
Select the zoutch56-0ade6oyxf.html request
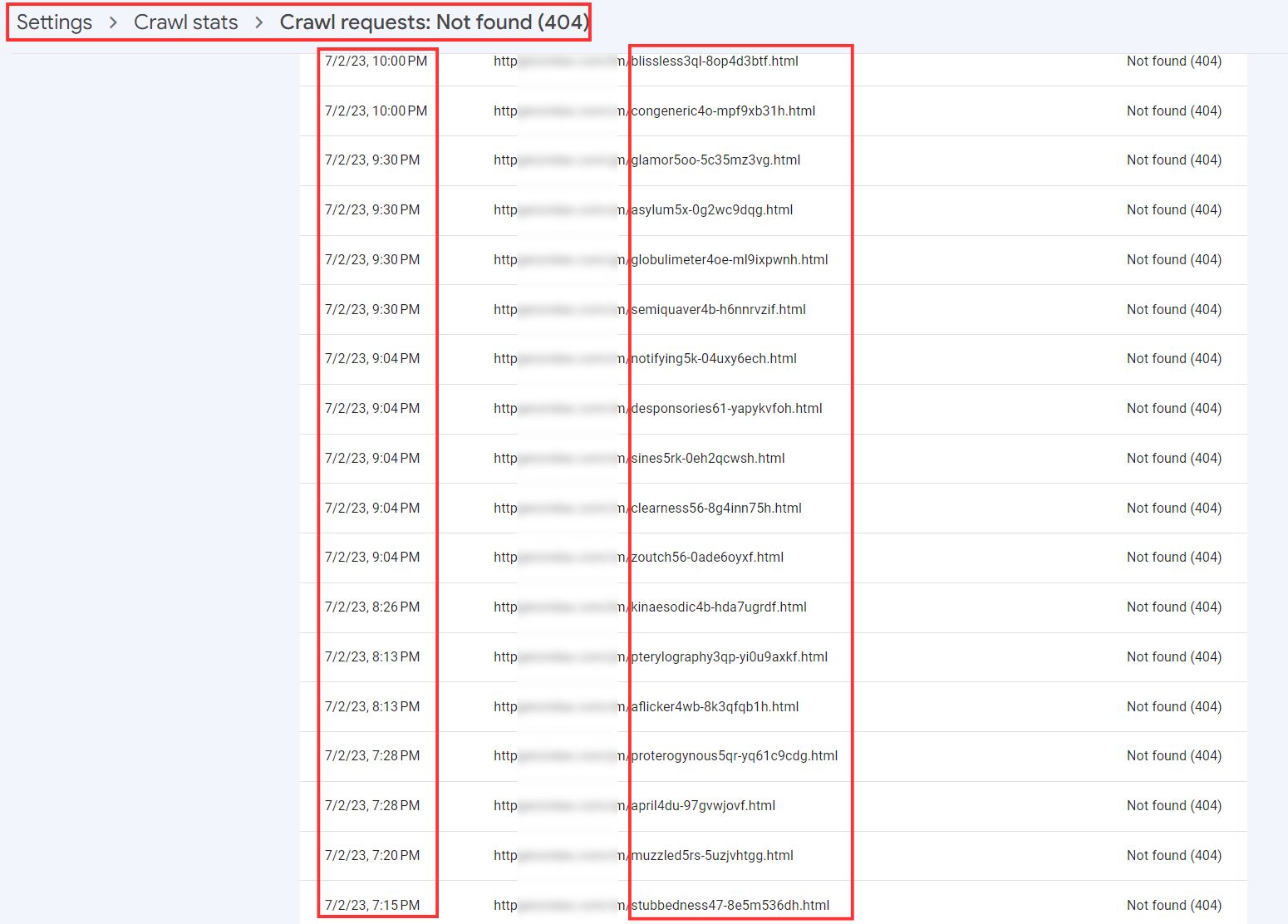[773, 558]
